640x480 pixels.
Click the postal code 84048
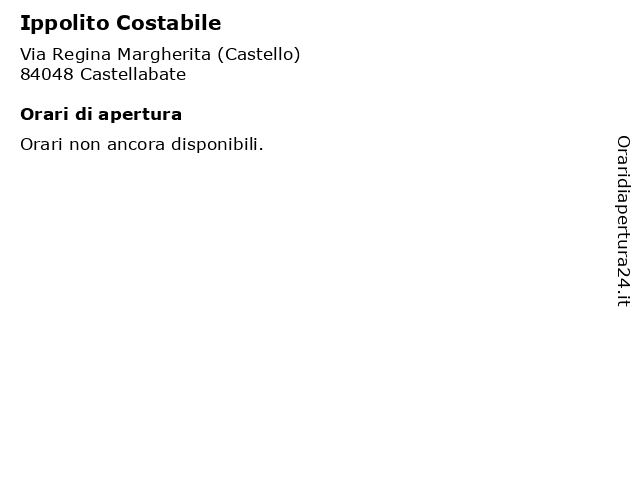tap(47, 74)
